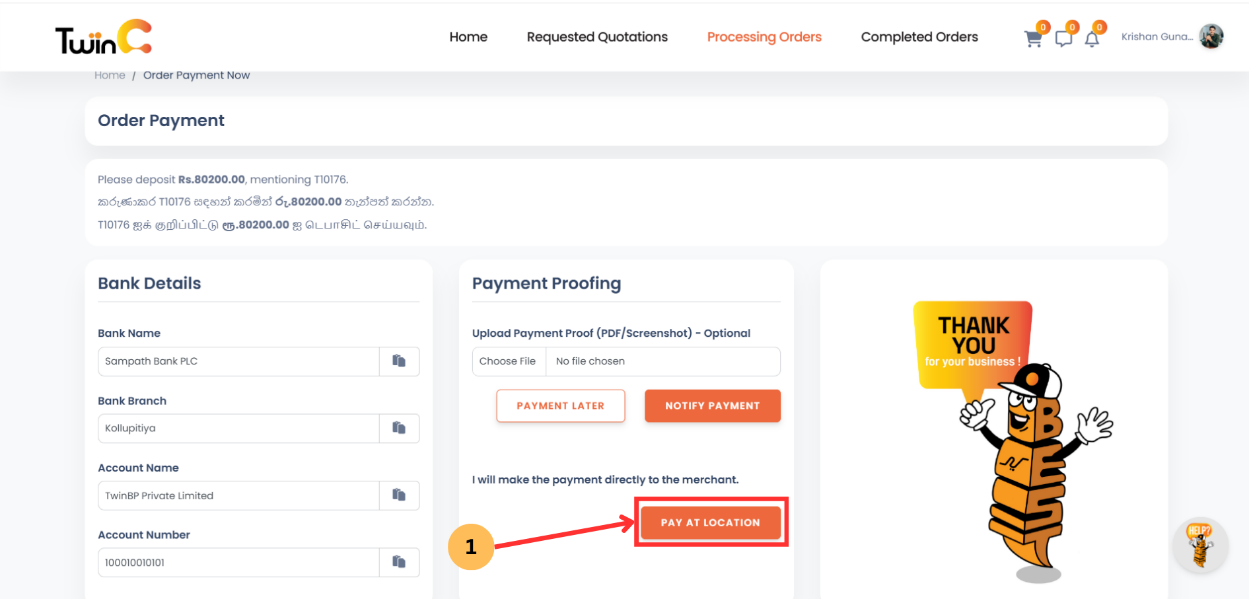Go to the Home menu item
The width and height of the screenshot is (1249, 599).
468,36
